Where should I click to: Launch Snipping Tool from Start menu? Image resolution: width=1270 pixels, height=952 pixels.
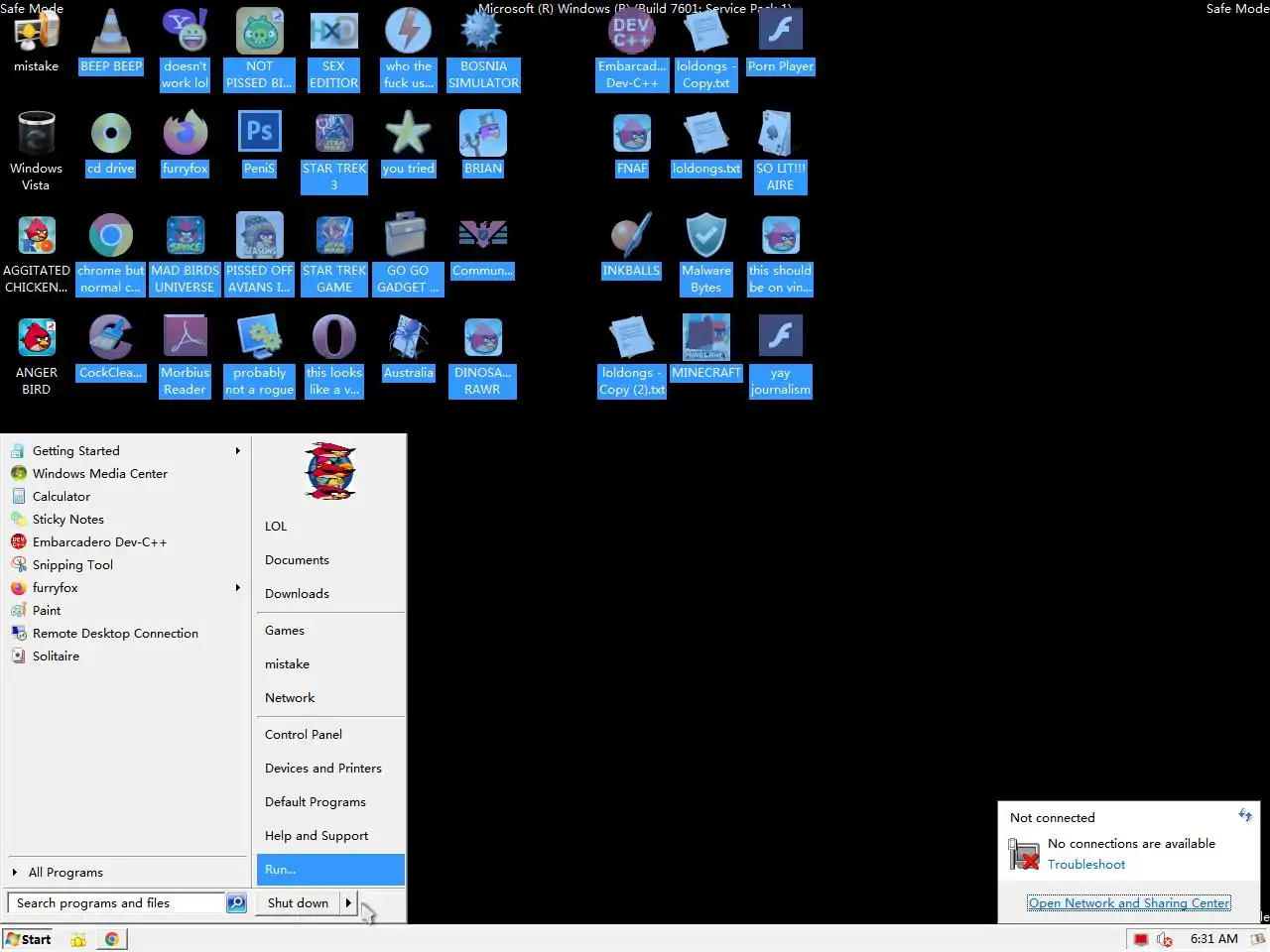[127, 565]
